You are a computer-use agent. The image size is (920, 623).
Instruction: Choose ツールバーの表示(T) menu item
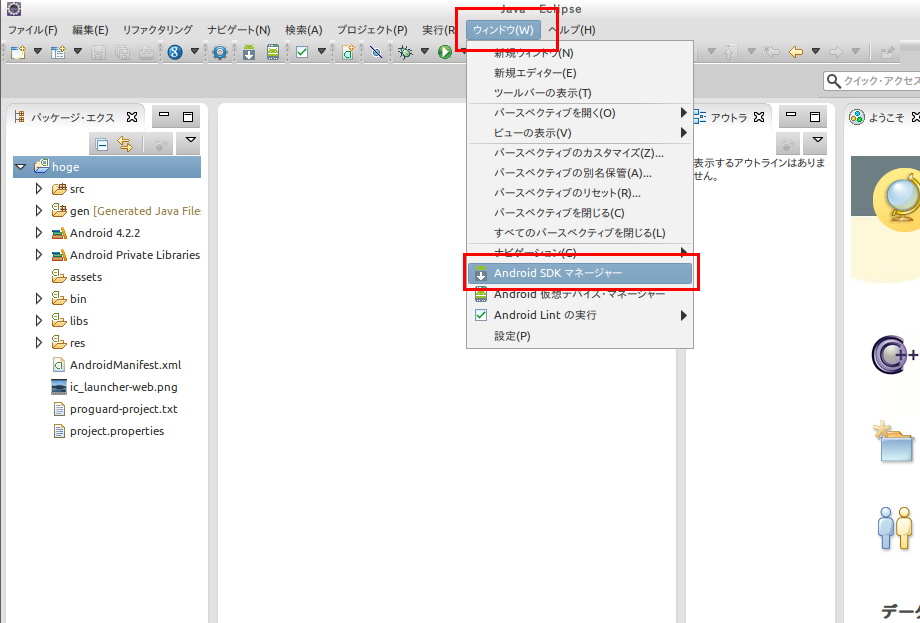[580, 93]
